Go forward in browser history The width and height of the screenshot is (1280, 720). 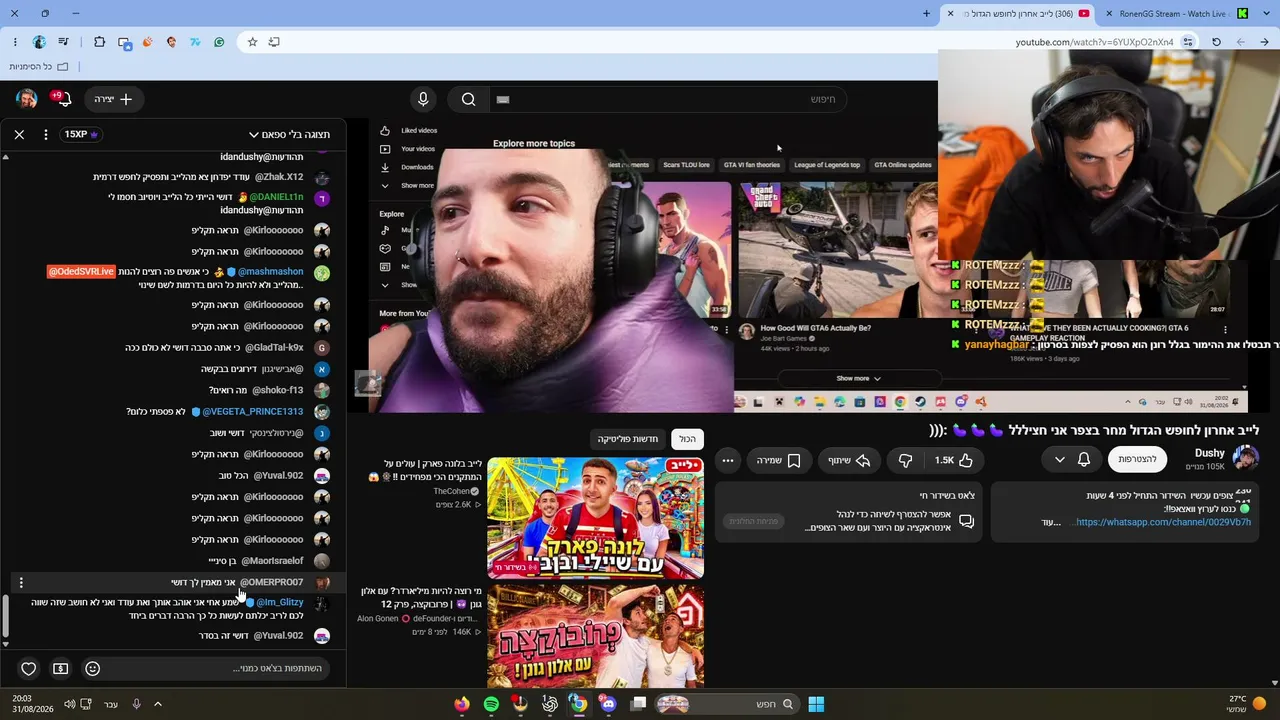pos(1241,42)
